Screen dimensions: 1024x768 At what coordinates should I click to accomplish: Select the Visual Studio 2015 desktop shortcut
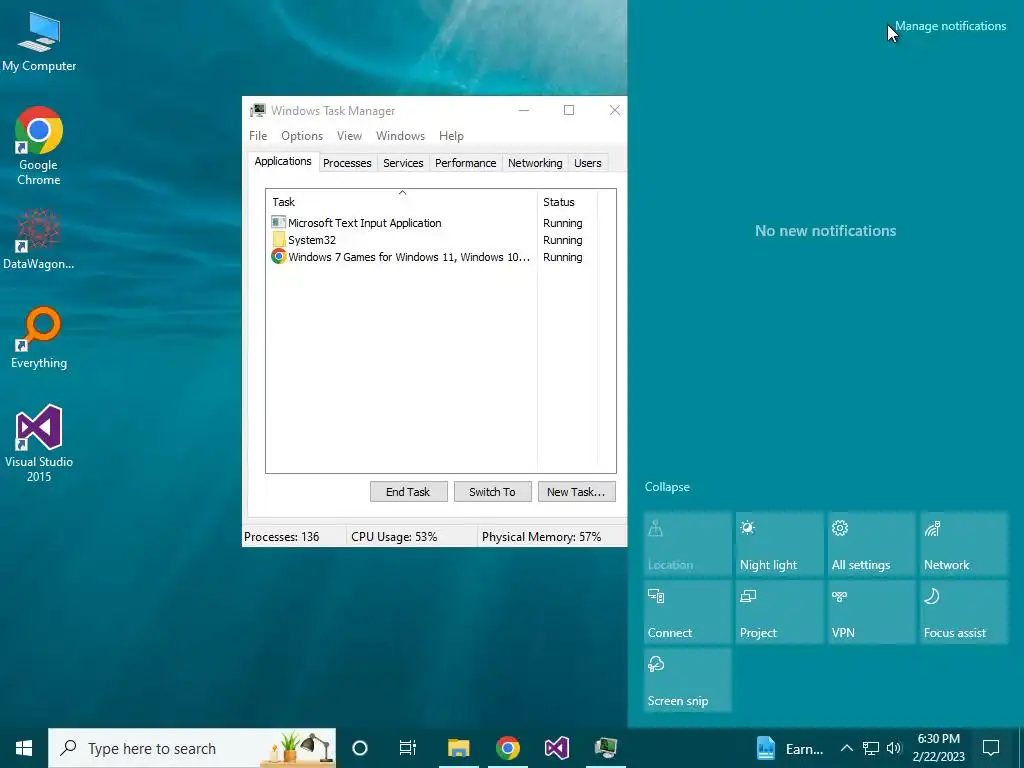click(x=39, y=443)
